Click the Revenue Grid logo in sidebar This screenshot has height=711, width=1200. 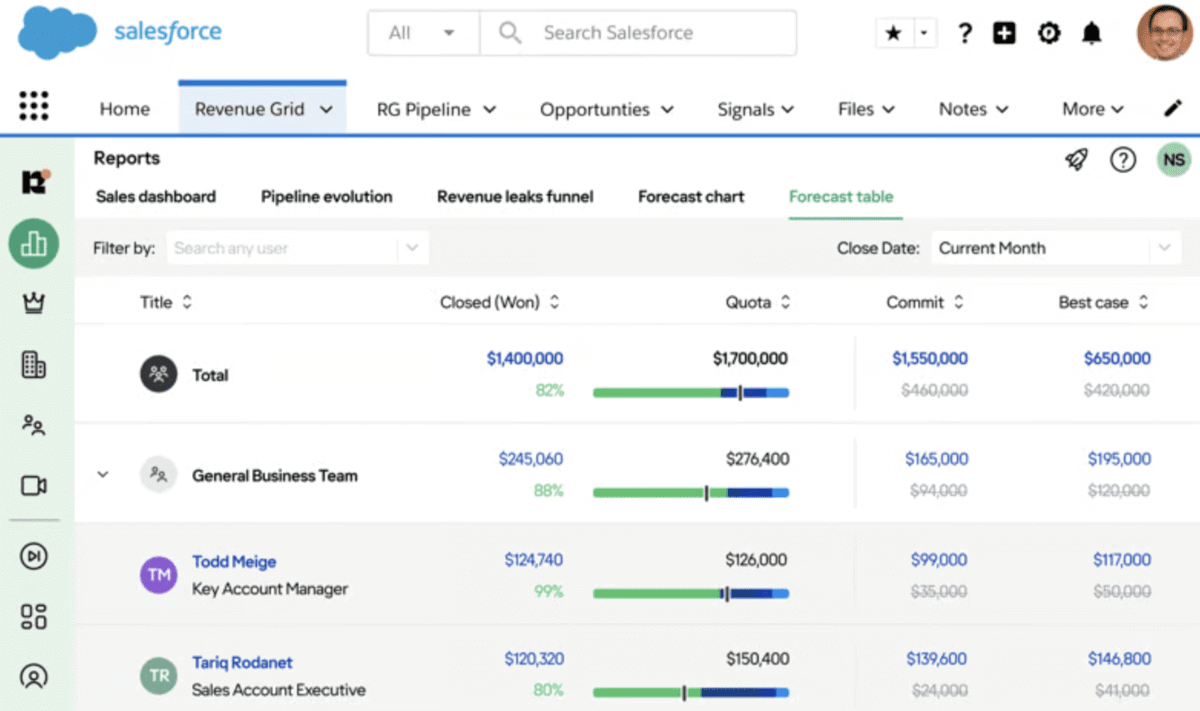click(x=35, y=182)
